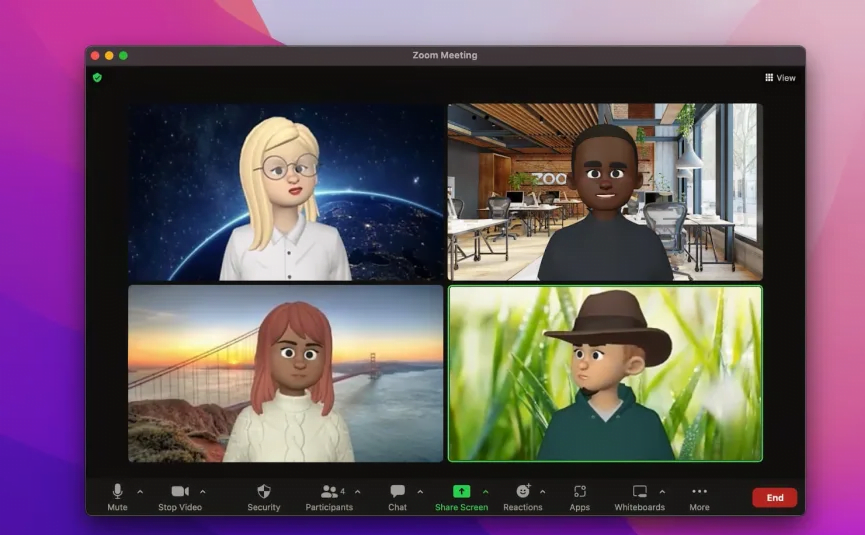Expand the arrow next to Share Screen

(x=486, y=491)
